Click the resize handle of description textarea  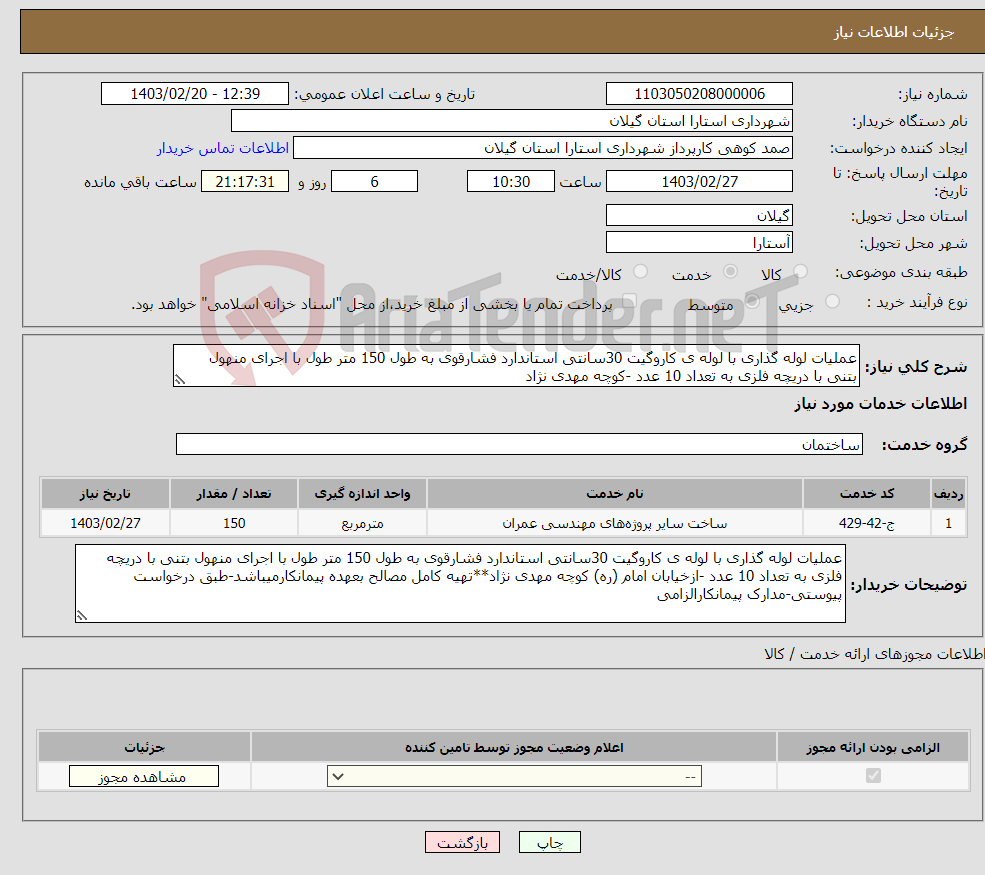[180, 380]
